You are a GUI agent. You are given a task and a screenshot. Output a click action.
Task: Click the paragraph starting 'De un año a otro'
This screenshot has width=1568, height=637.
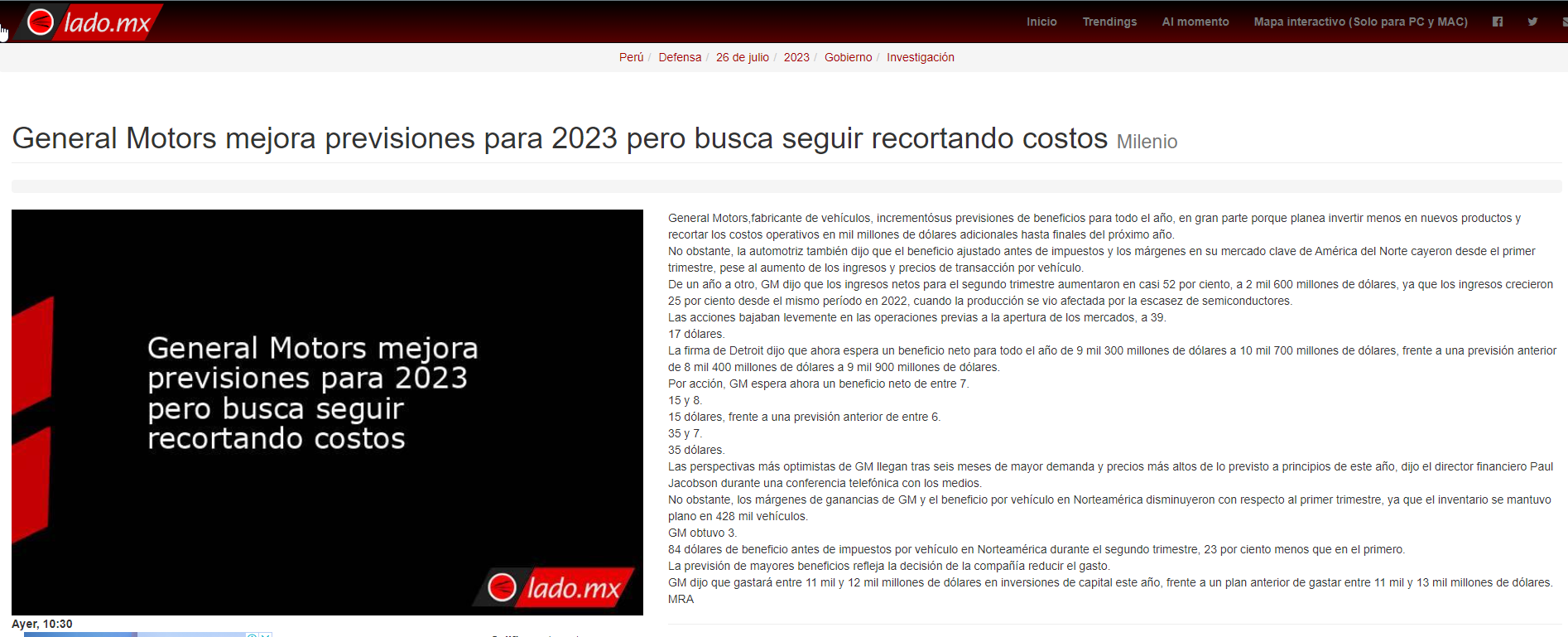(1110, 292)
